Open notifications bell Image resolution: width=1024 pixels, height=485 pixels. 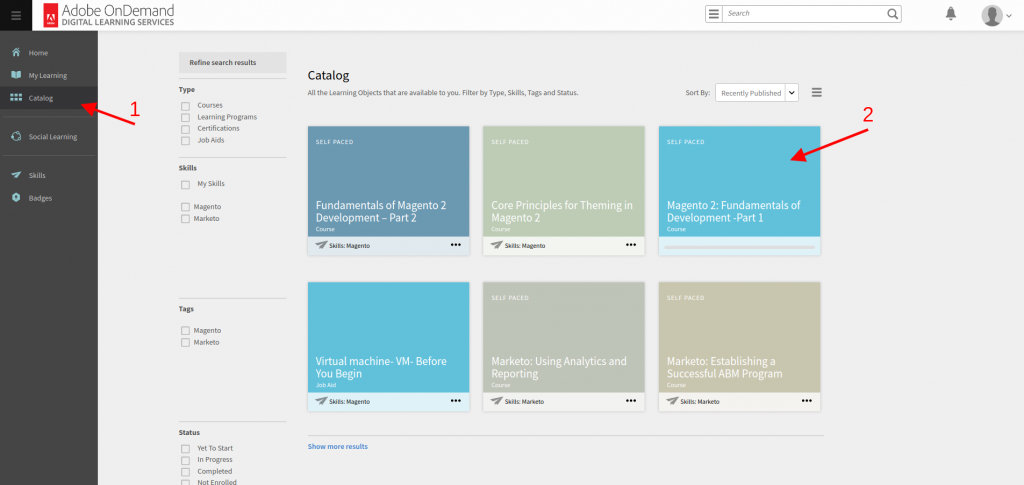point(951,14)
